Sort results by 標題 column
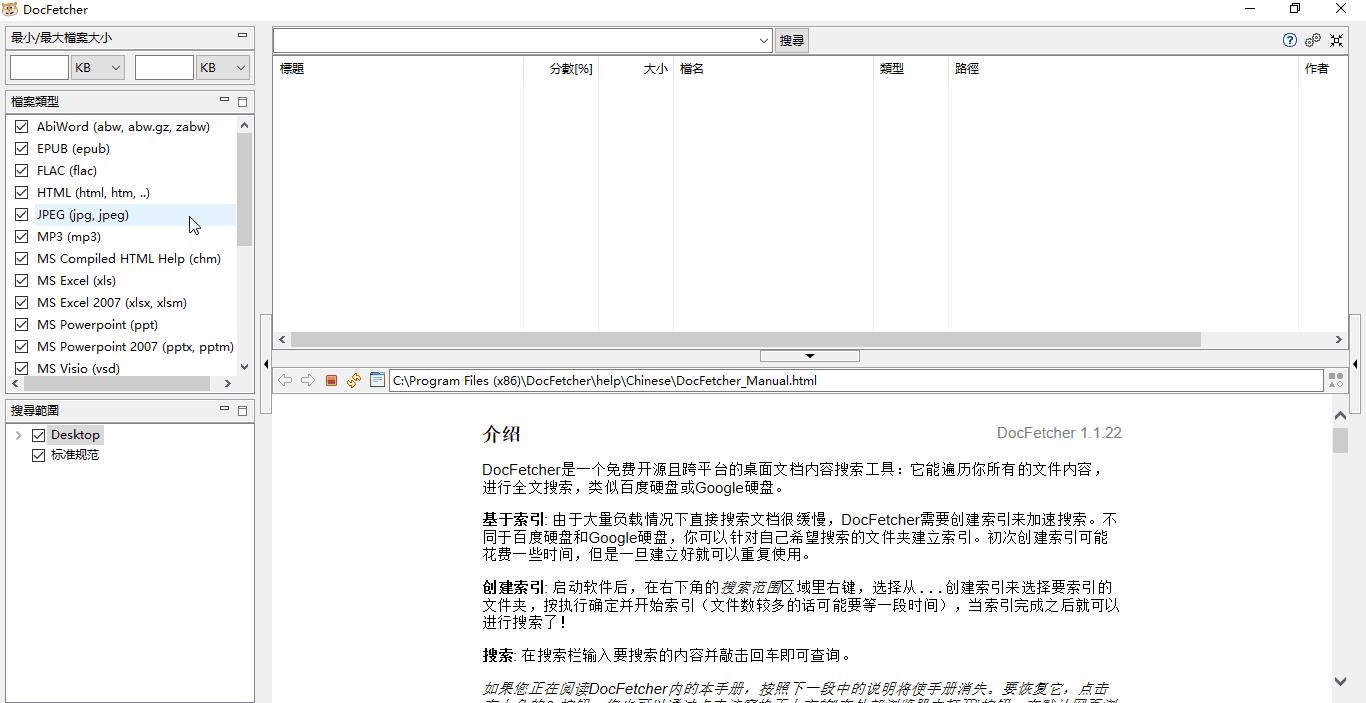1366x703 pixels. tap(398, 68)
